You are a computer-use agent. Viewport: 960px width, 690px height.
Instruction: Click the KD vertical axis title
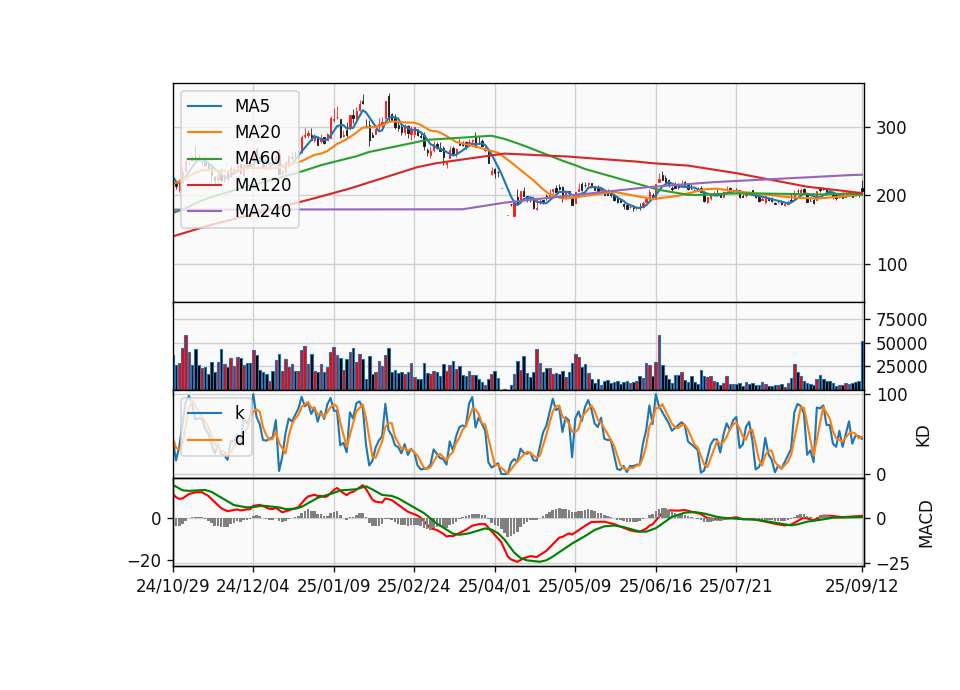coord(923,437)
